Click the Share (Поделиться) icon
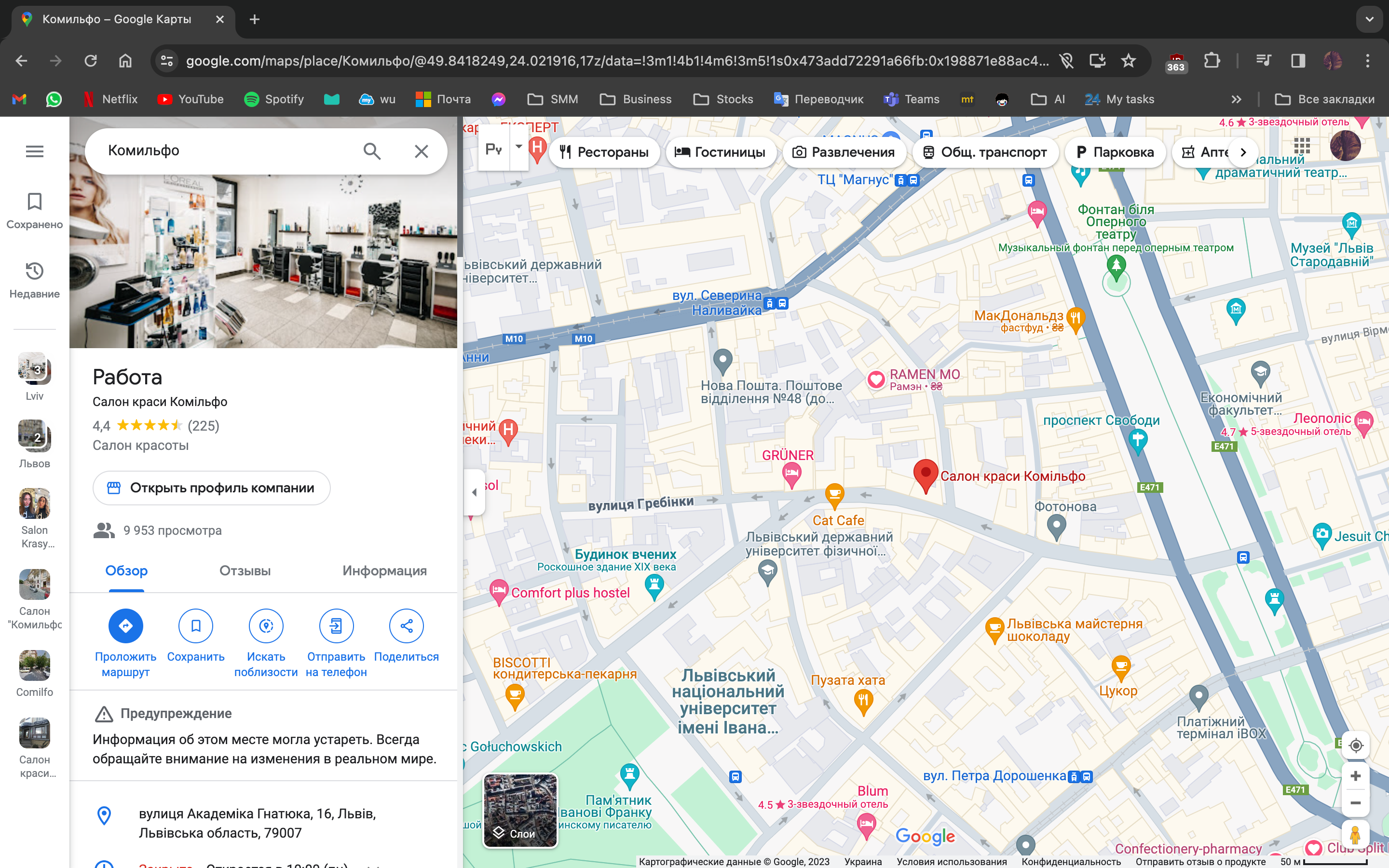This screenshot has width=1389, height=868. [x=407, y=626]
